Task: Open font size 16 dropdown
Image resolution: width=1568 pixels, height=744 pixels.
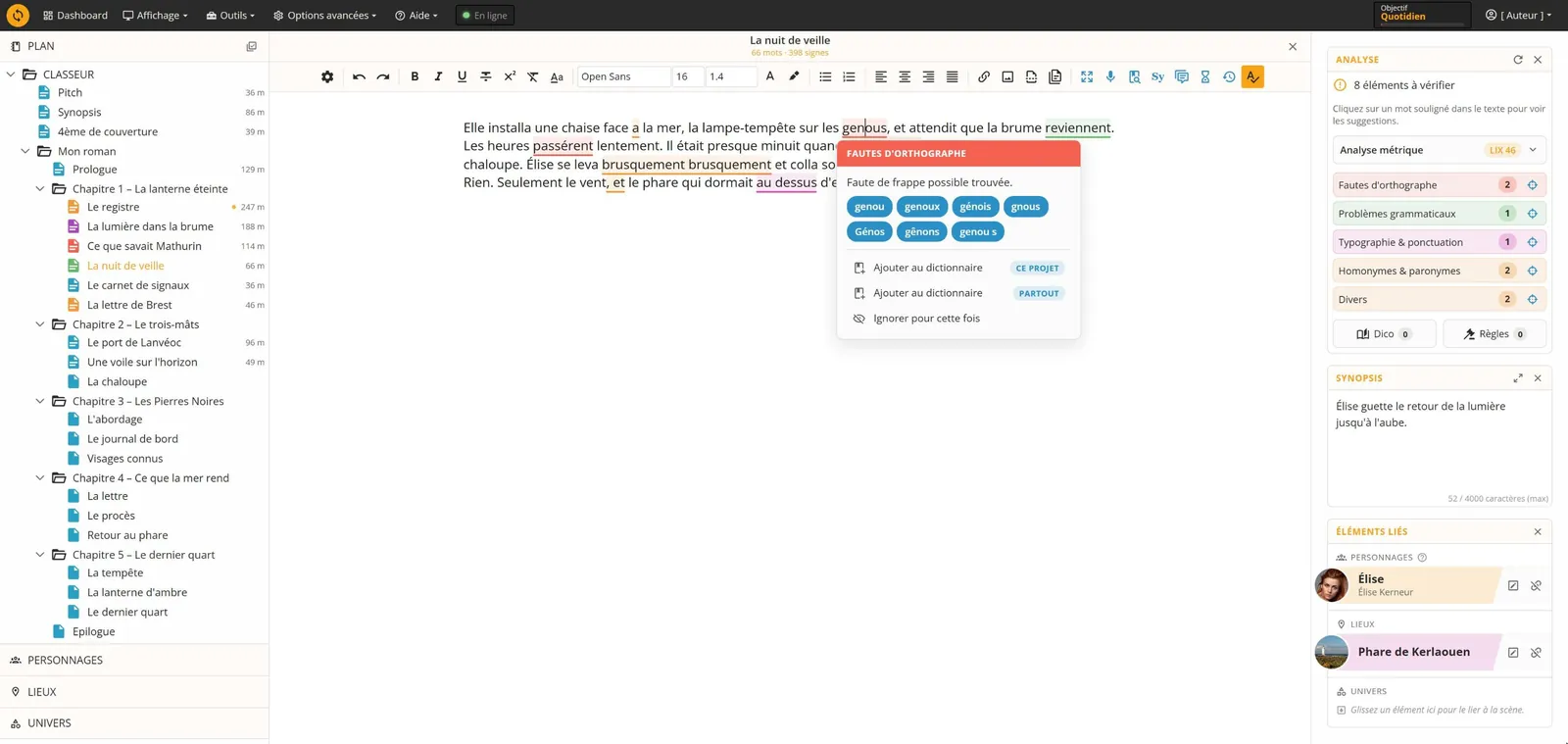Action: coord(688,76)
